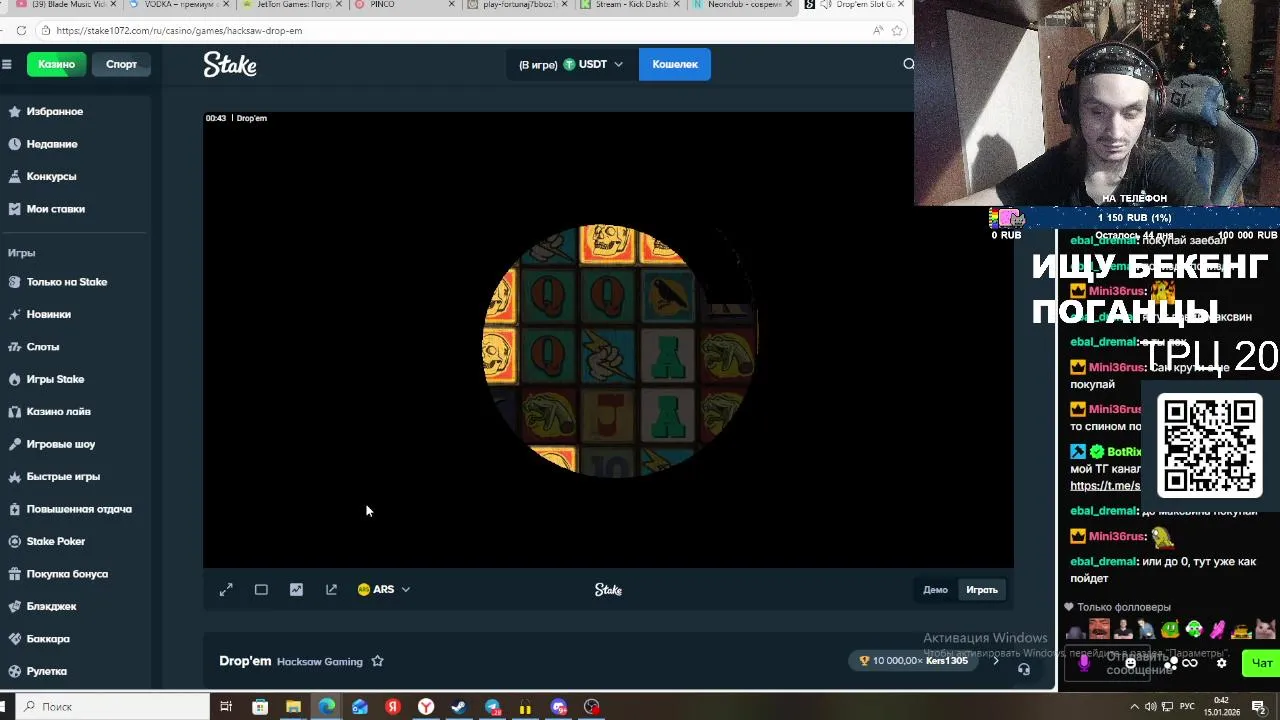Image resolution: width=1280 pixels, height=720 pixels.
Task: Open Stake Poker category
Action: [56, 541]
